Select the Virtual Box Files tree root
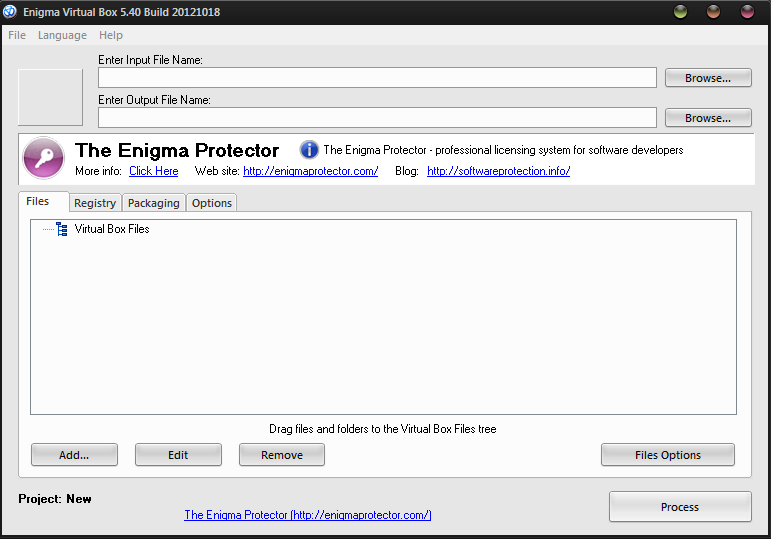 click(x=112, y=229)
